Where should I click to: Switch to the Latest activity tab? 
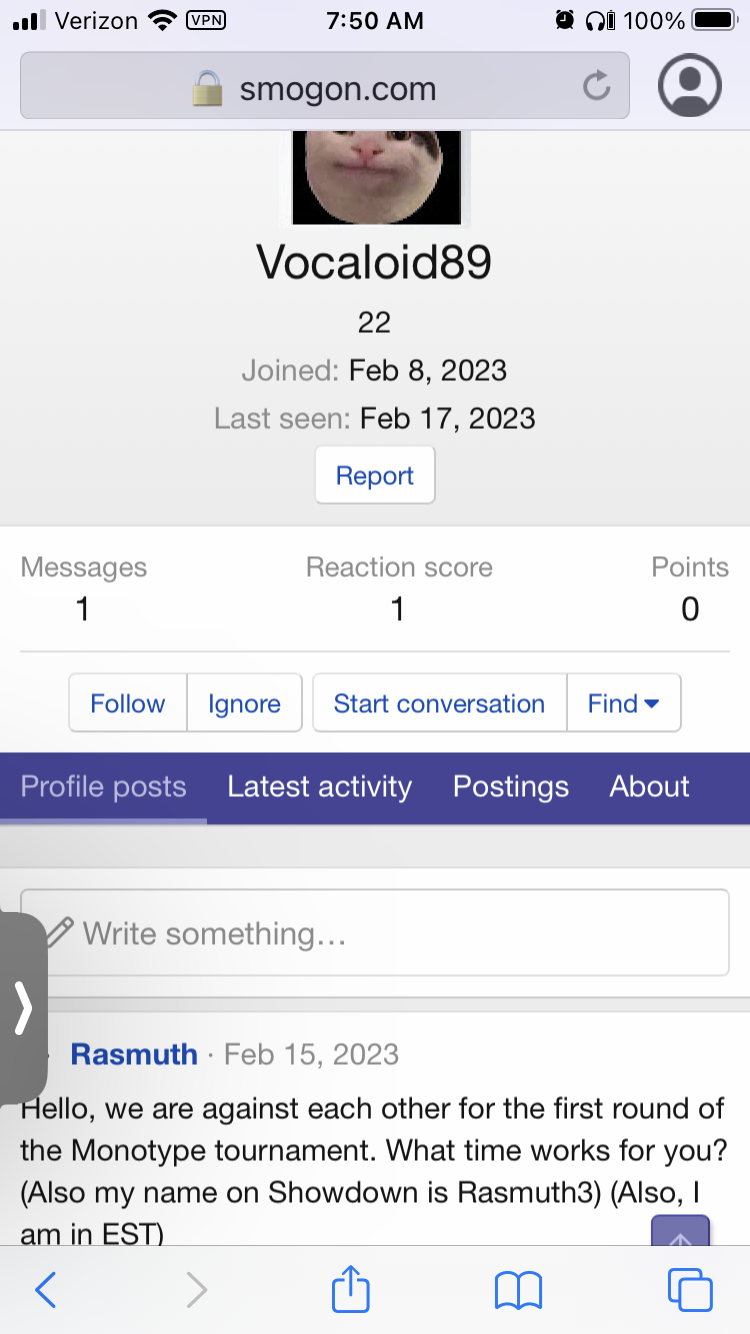click(x=319, y=787)
